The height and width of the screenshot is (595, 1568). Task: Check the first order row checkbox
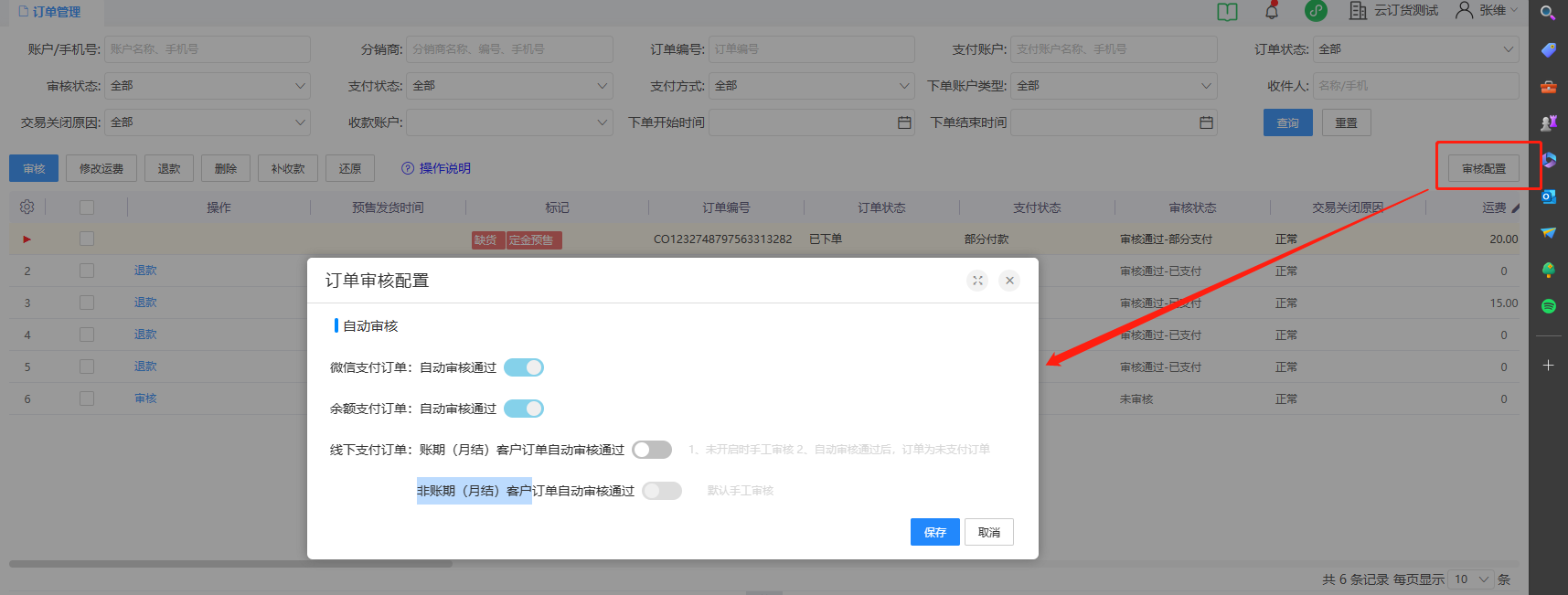[x=87, y=239]
